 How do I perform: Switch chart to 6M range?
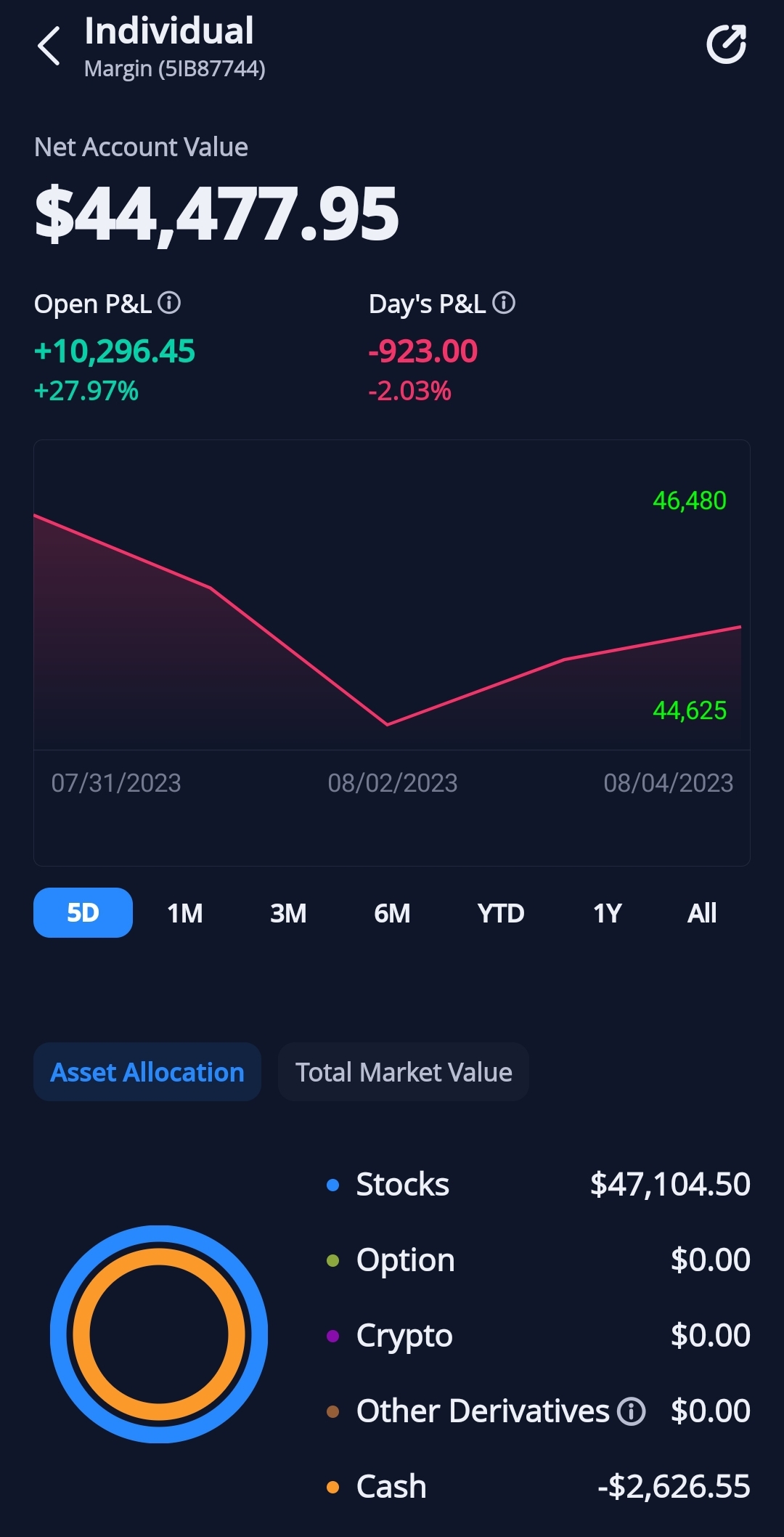(392, 913)
